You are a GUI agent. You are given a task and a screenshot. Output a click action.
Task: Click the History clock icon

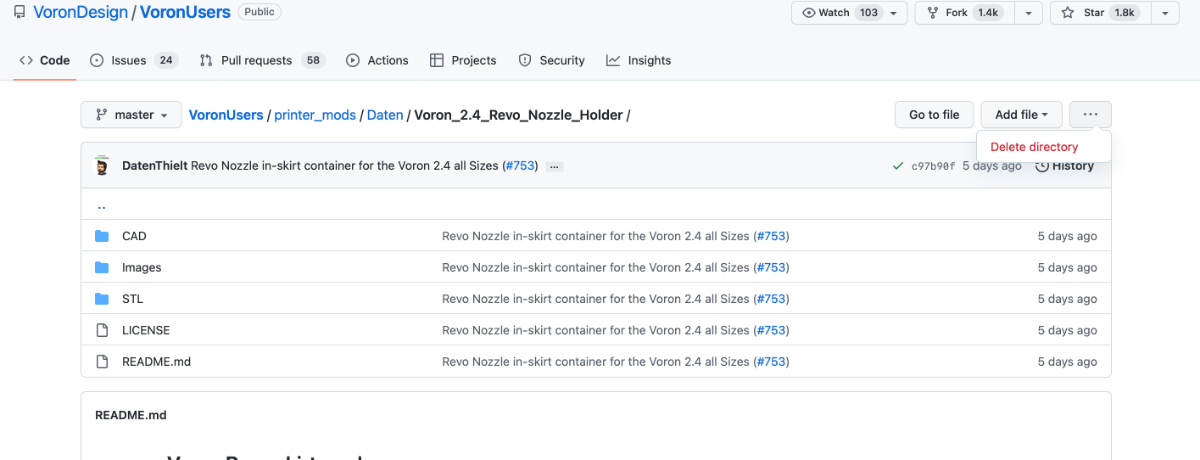(x=1041, y=166)
